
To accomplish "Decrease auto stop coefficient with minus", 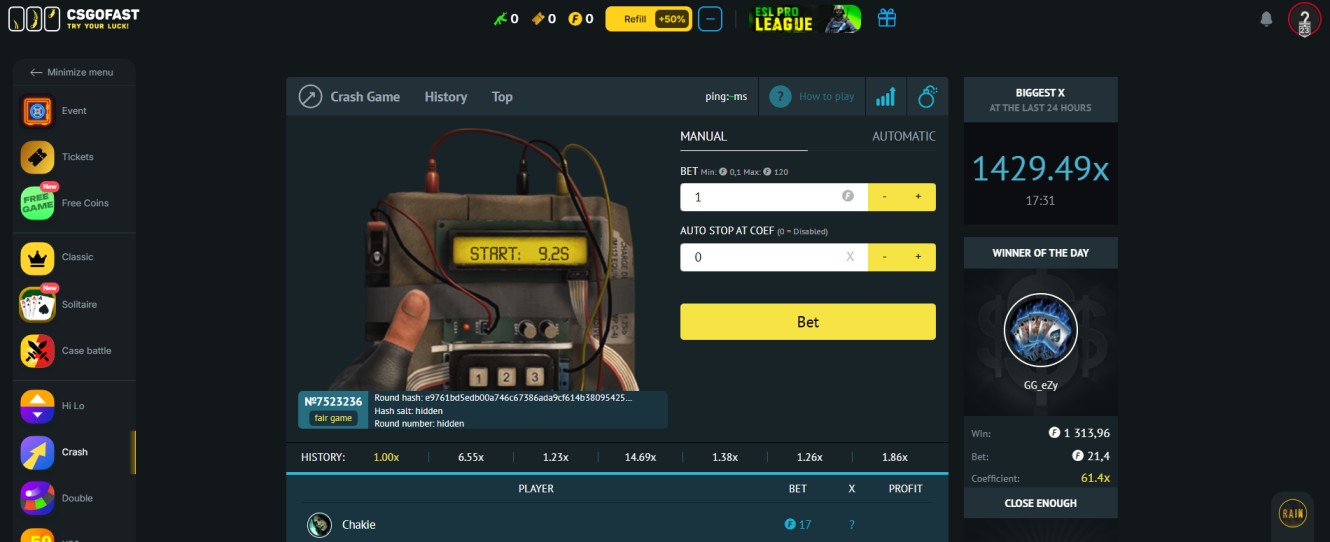I will point(884,257).
